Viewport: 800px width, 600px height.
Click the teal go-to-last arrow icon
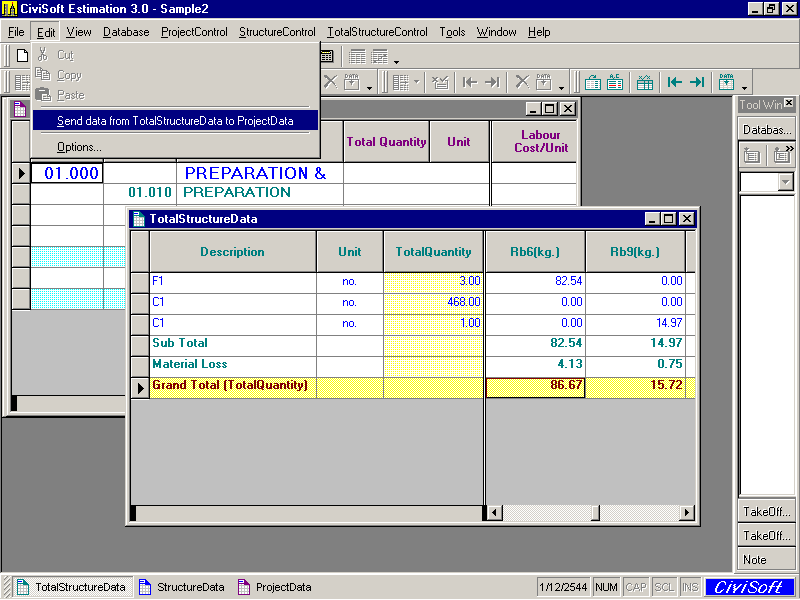[x=697, y=82]
